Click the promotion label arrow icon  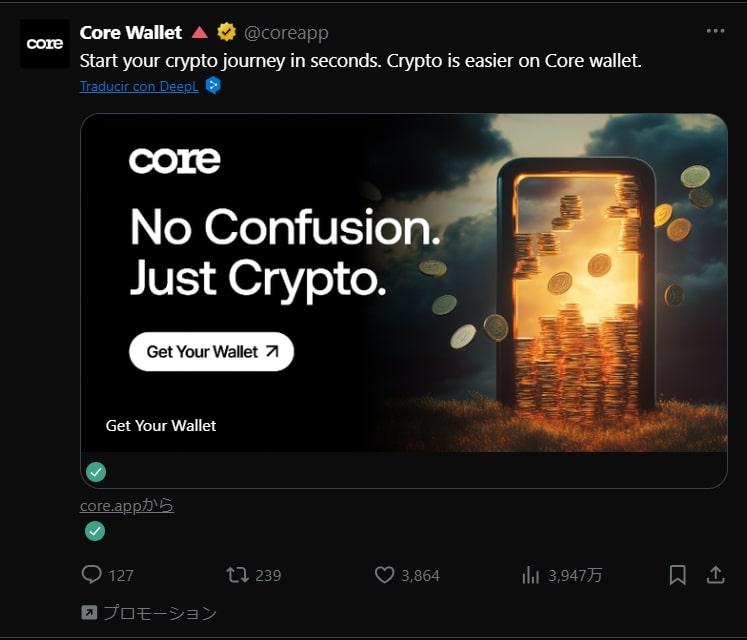[x=89, y=612]
